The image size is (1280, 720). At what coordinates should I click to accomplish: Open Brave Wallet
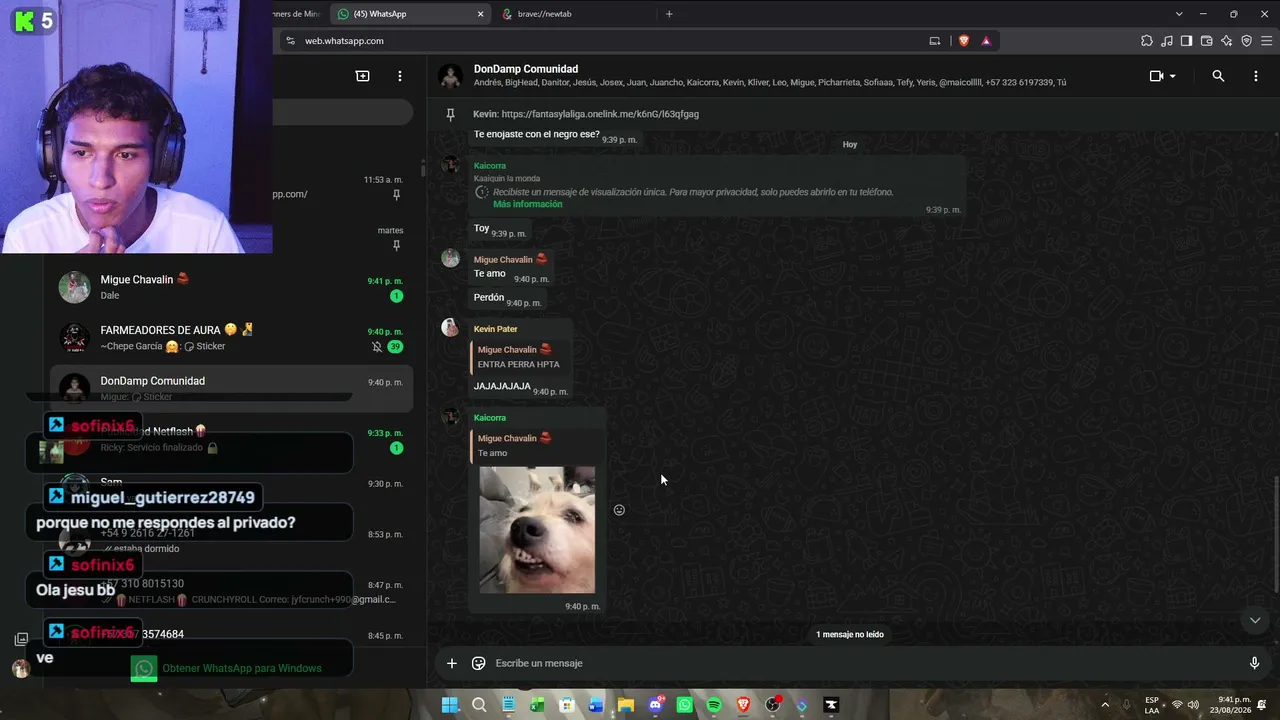(1207, 41)
